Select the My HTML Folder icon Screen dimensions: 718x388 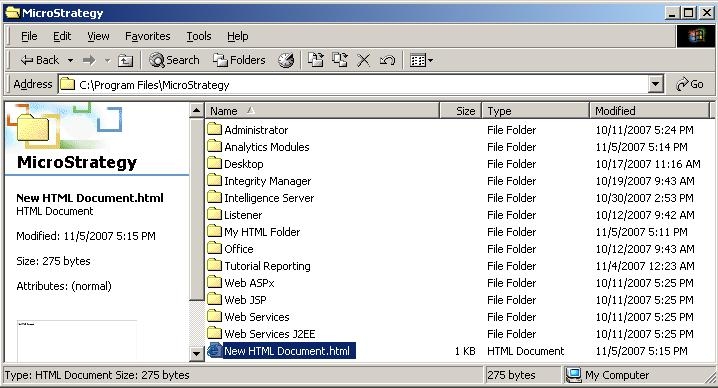214,231
